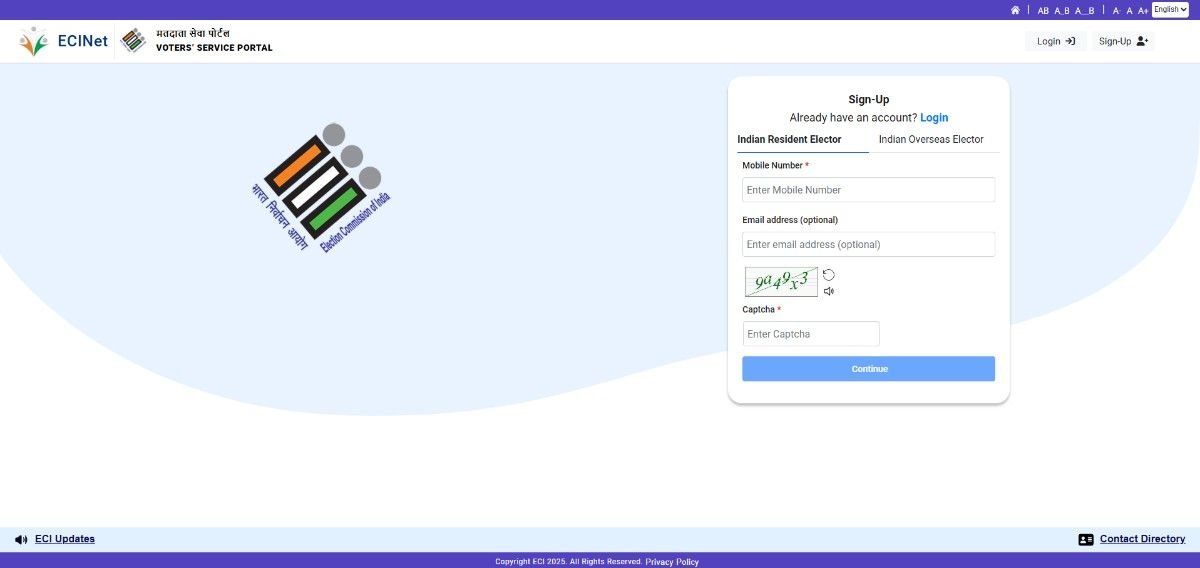Open the Login link beside 'Already have an account?'
Viewport: 1200px width, 568px height.
[934, 118]
